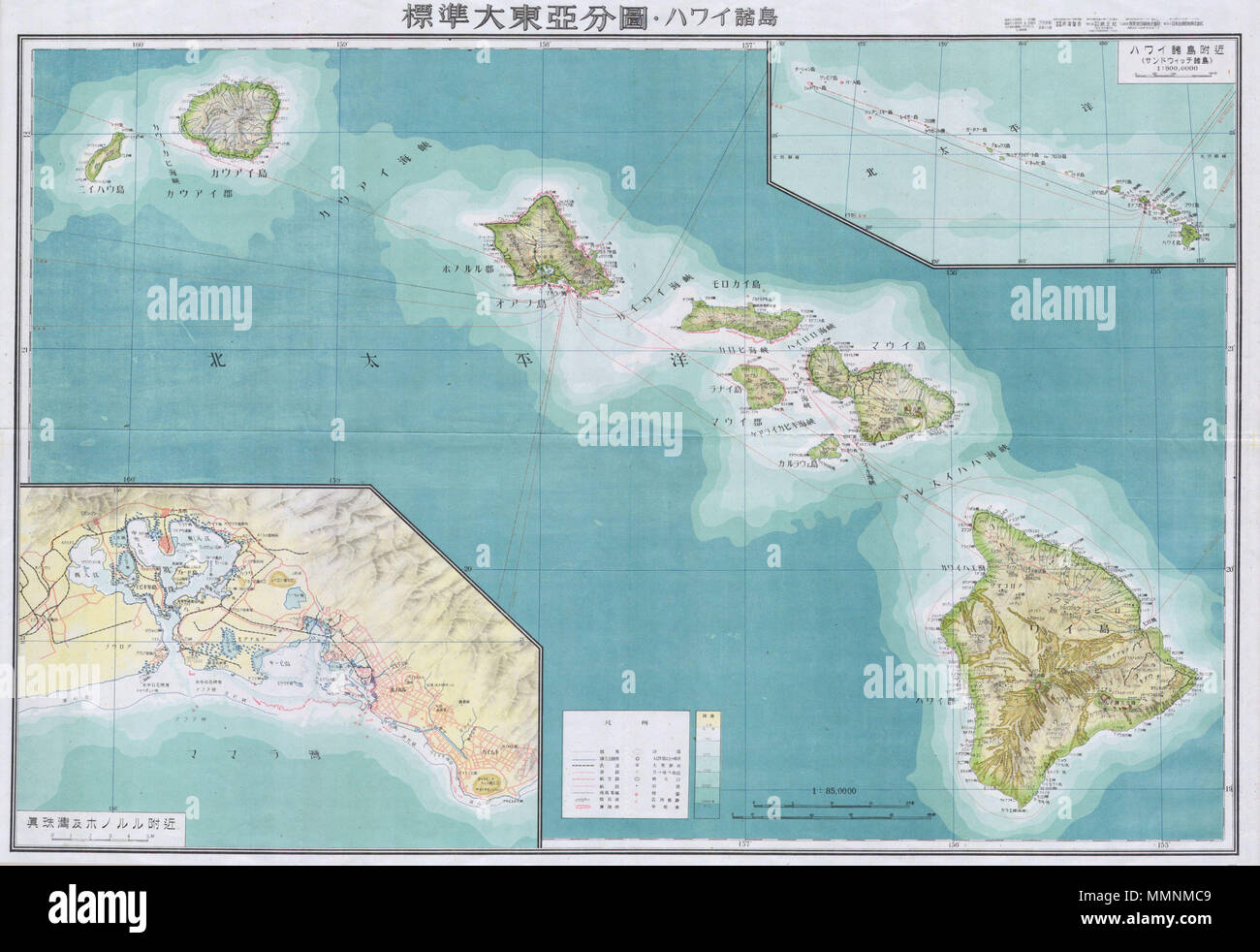Click the '太' character in the main map ocean

(368, 362)
